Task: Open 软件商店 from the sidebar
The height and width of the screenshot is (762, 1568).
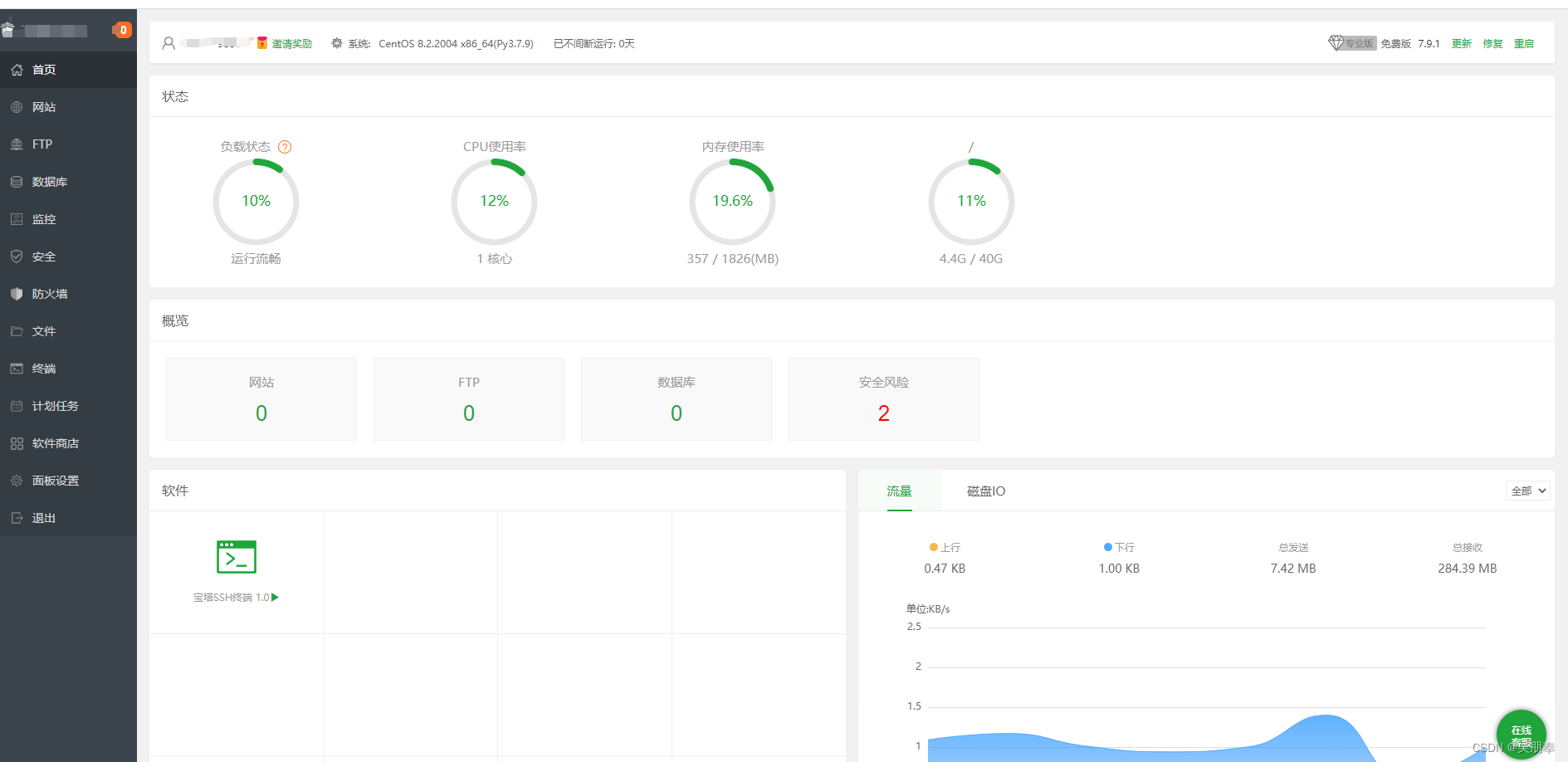Action: pyautogui.click(x=68, y=443)
